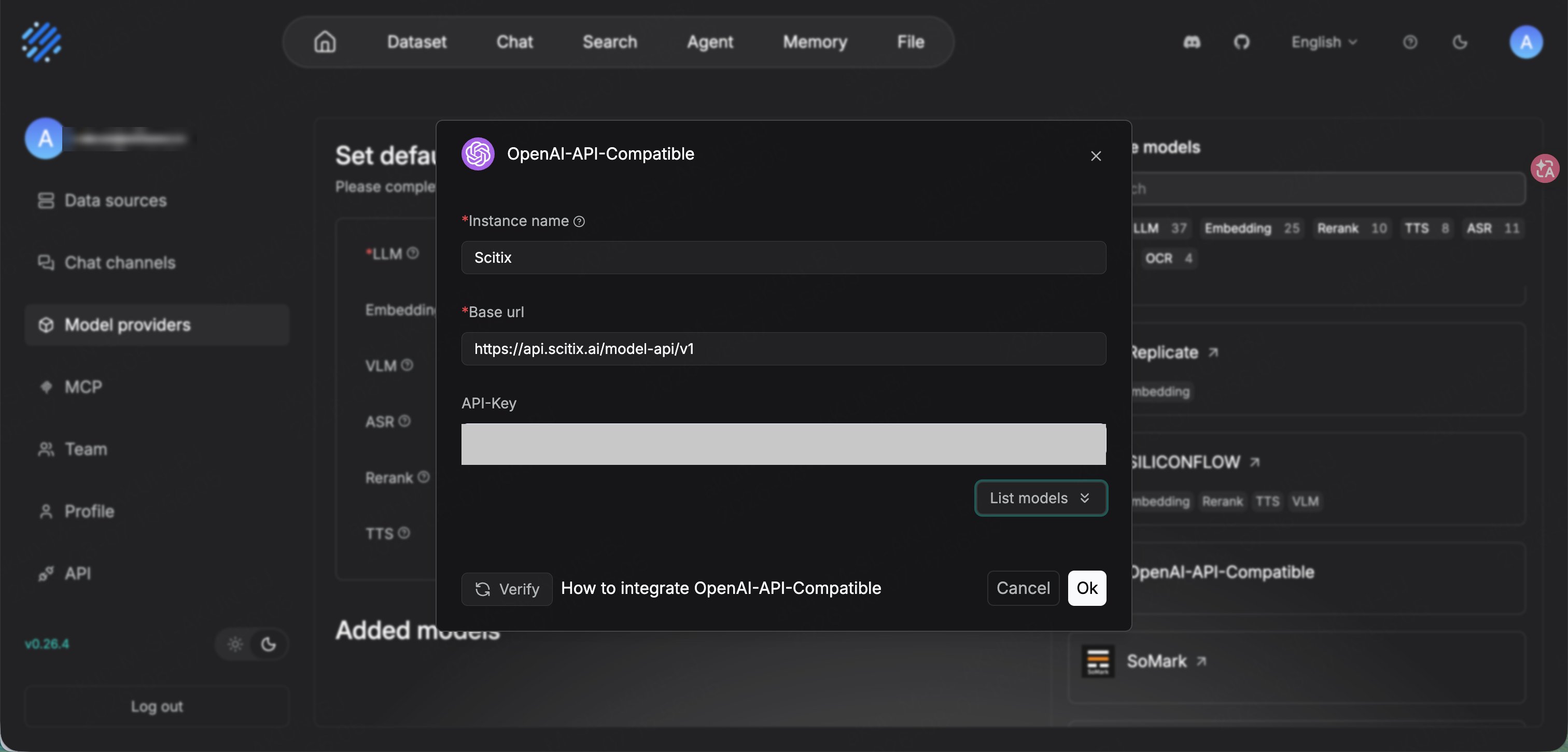Image resolution: width=1568 pixels, height=752 pixels.
Task: Close the OpenAI-API-Compatible dialog
Action: click(1096, 157)
